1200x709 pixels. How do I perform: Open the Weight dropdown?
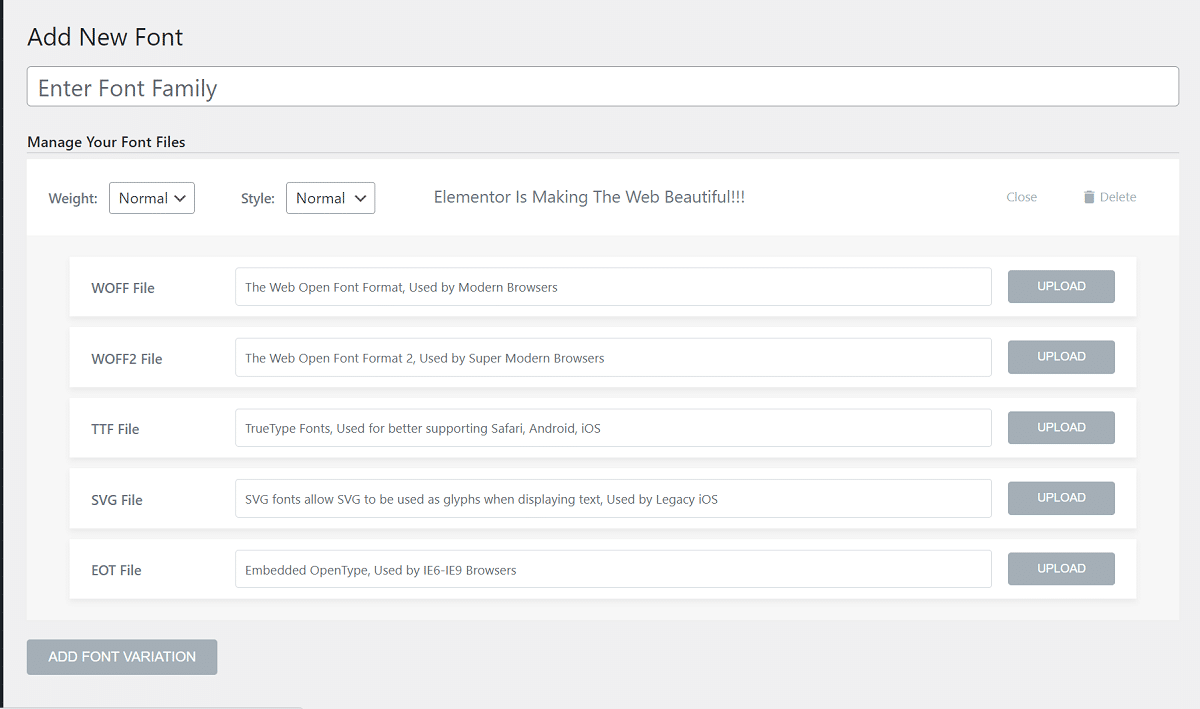(x=152, y=198)
